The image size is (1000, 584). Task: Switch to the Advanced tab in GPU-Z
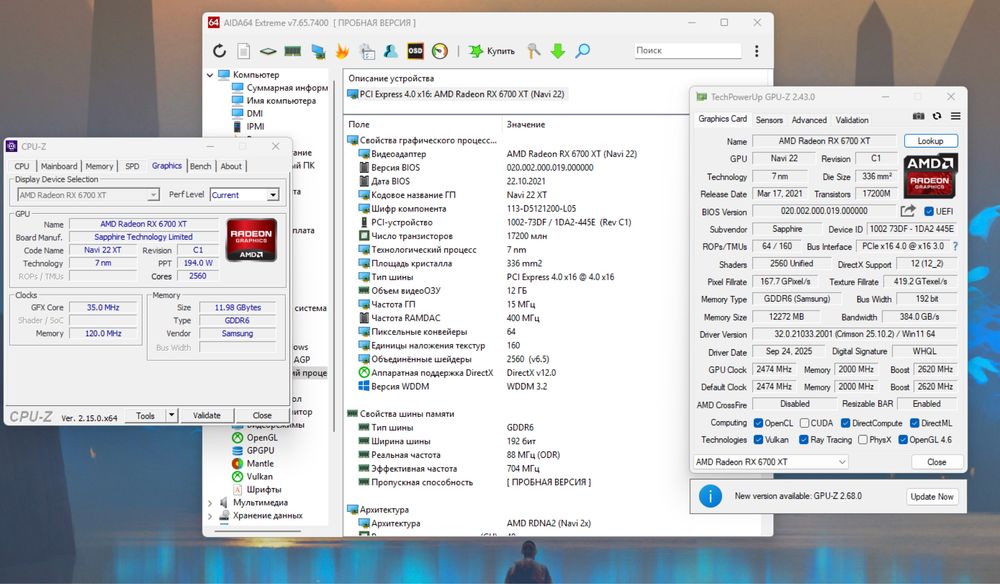[809, 120]
